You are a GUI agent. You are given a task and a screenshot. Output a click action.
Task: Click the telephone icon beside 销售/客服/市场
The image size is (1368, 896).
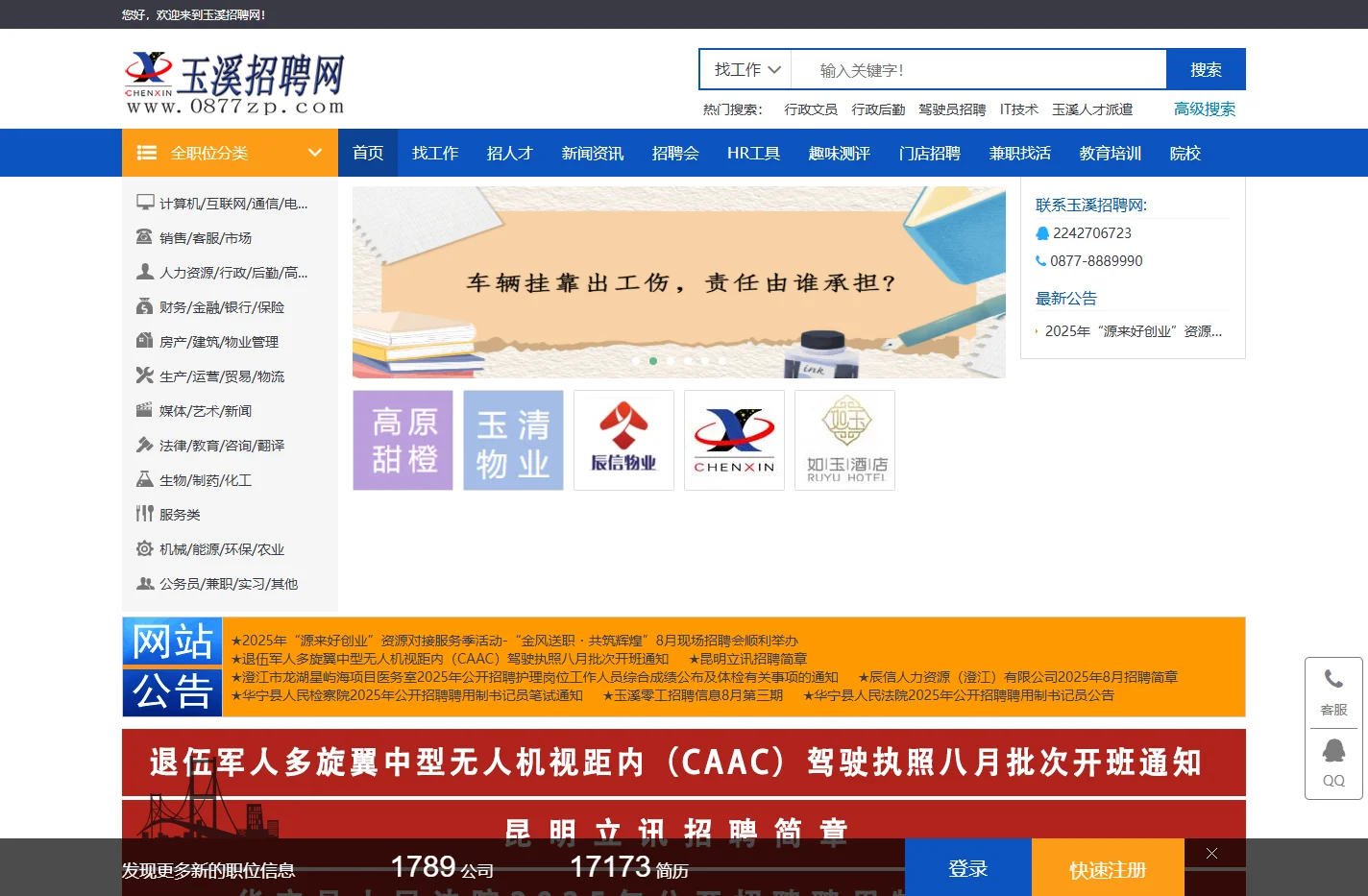coord(144,237)
